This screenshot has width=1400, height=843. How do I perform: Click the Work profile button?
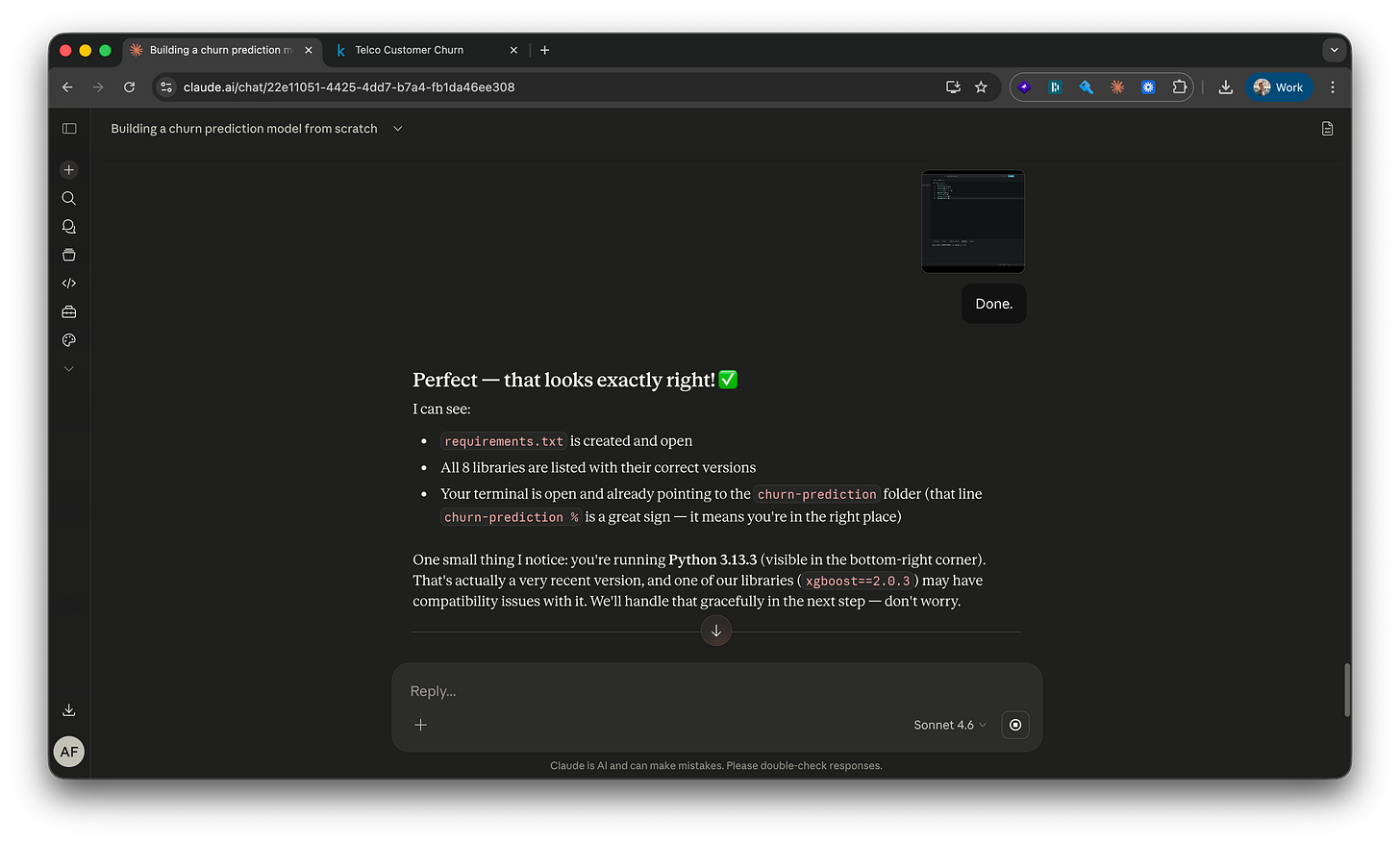[1279, 87]
